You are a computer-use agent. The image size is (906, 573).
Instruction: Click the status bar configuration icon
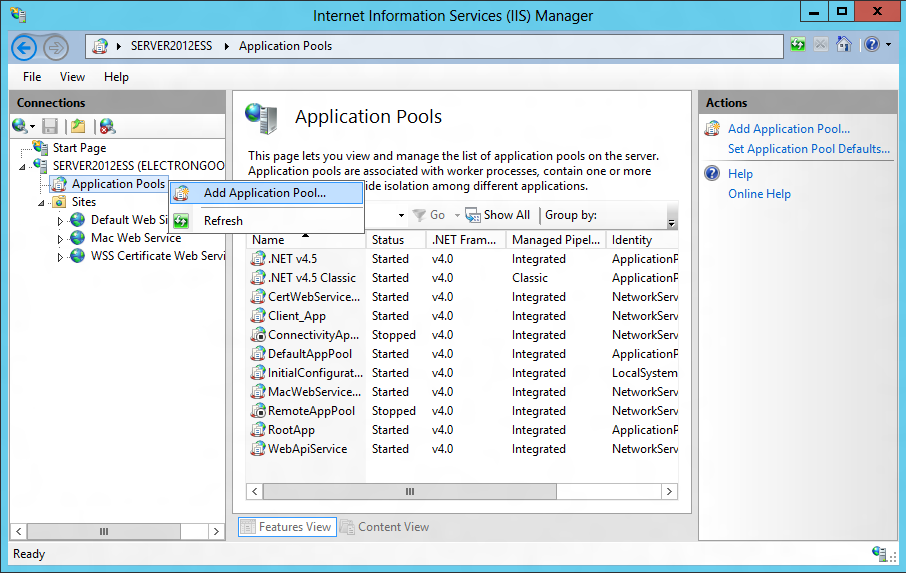pyautogui.click(x=881, y=554)
